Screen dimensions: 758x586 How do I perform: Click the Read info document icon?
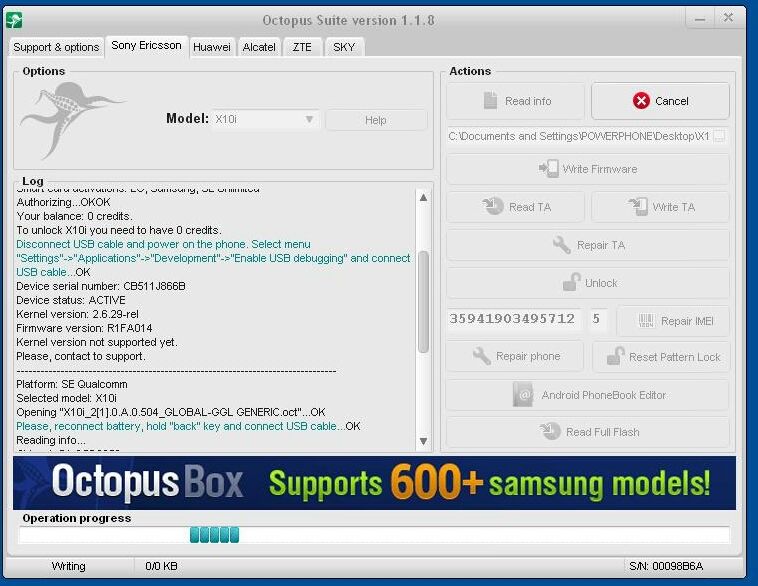pos(490,100)
